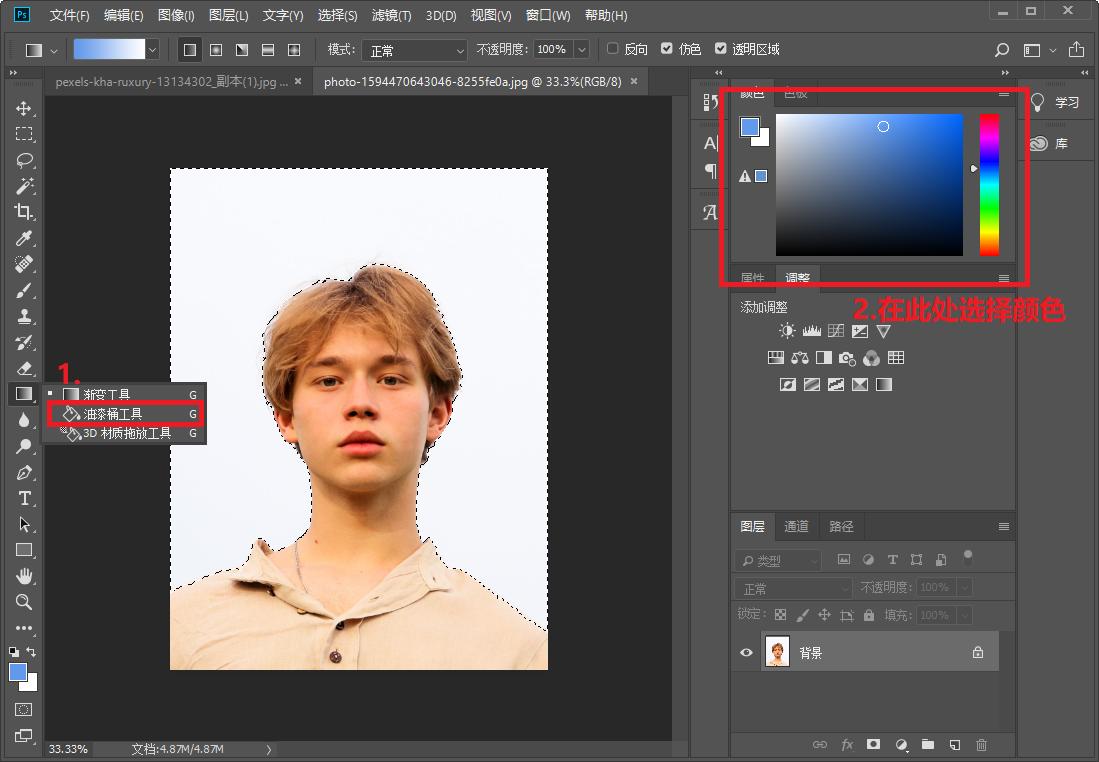Viewport: 1099px width, 762px height.
Task: Hide the 背景 layer via eye icon
Action: (746, 653)
